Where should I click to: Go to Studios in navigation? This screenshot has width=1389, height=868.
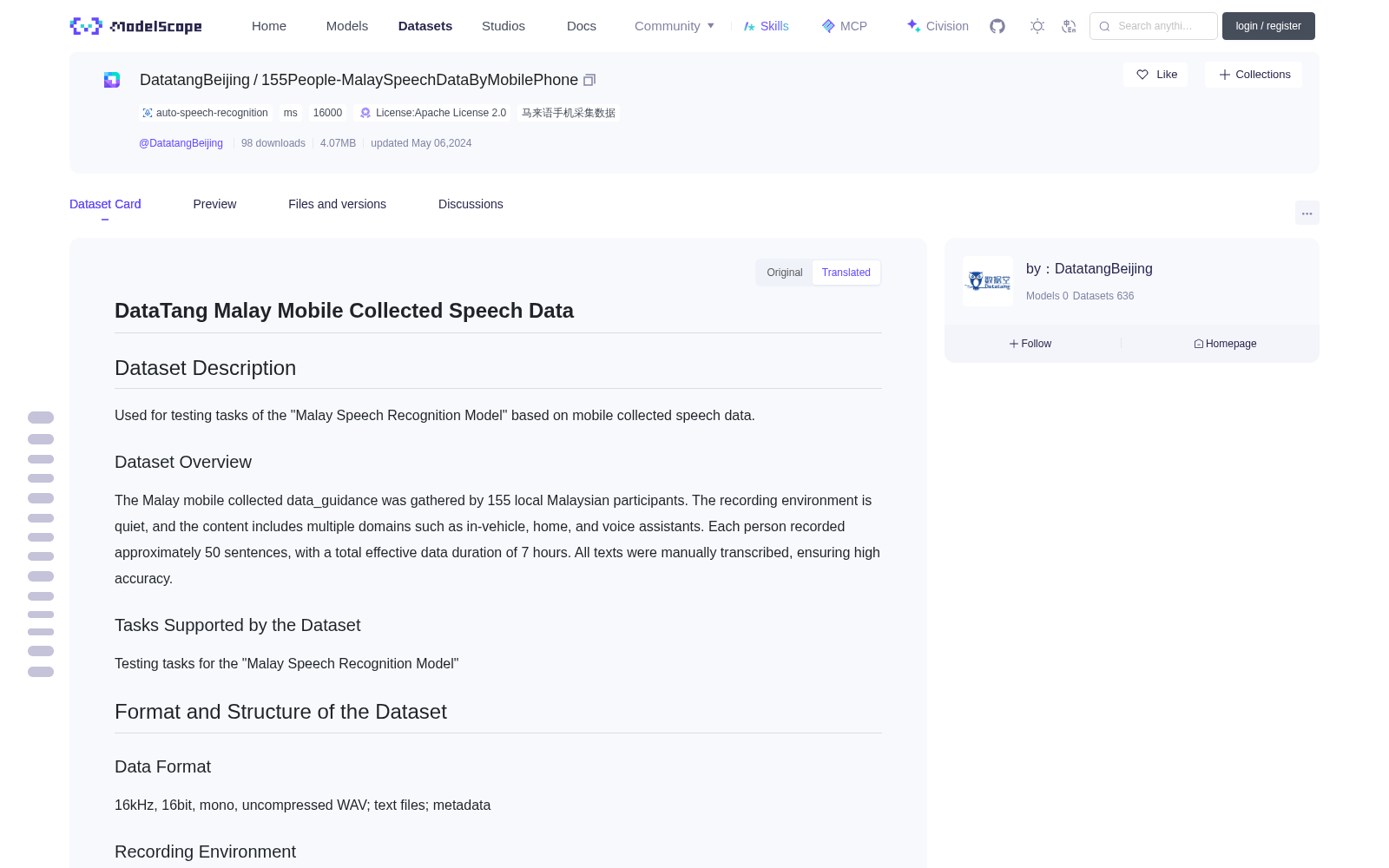point(504,26)
